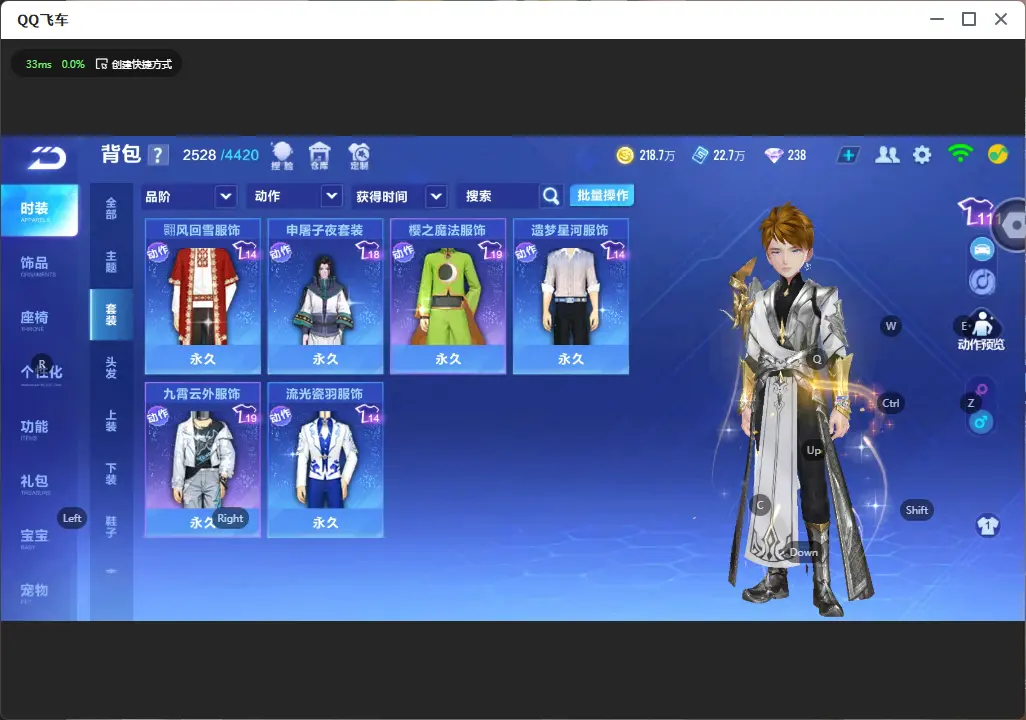Click the Down key overlay
This screenshot has height=720, width=1026.
804,552
